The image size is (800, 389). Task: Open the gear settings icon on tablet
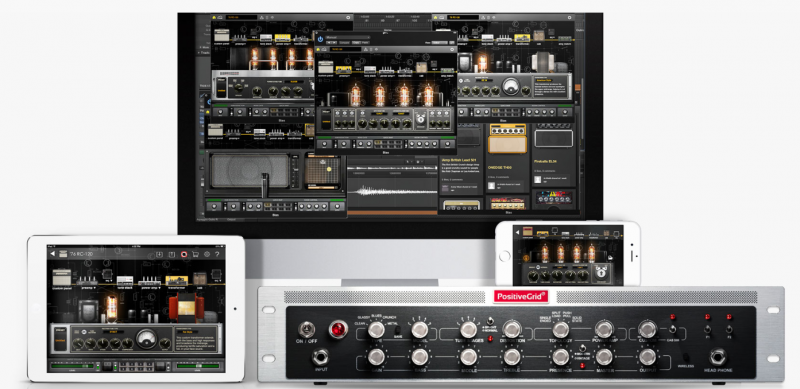tap(207, 254)
